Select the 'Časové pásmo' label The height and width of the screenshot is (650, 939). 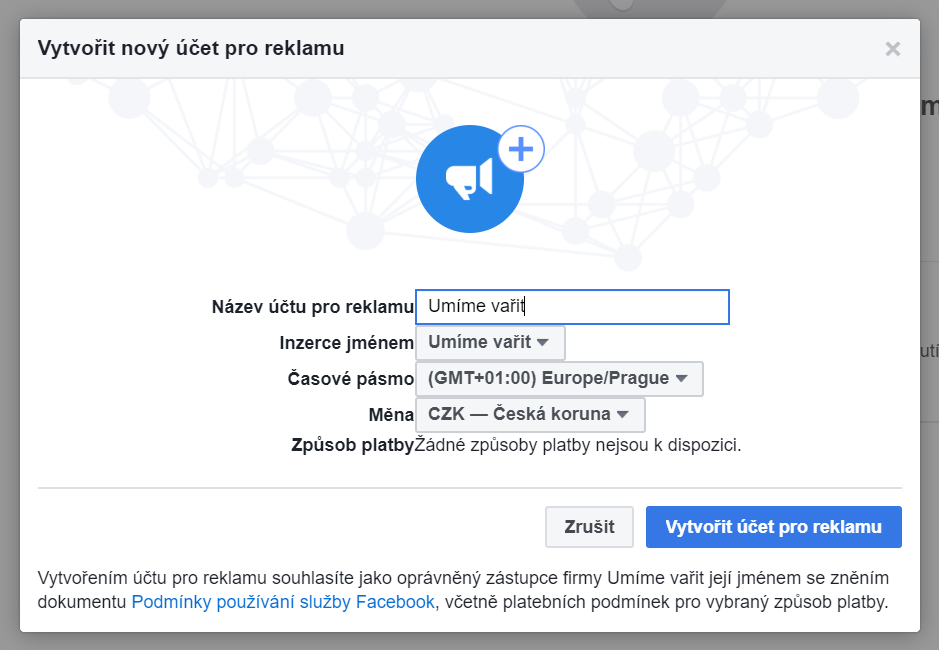tap(350, 379)
